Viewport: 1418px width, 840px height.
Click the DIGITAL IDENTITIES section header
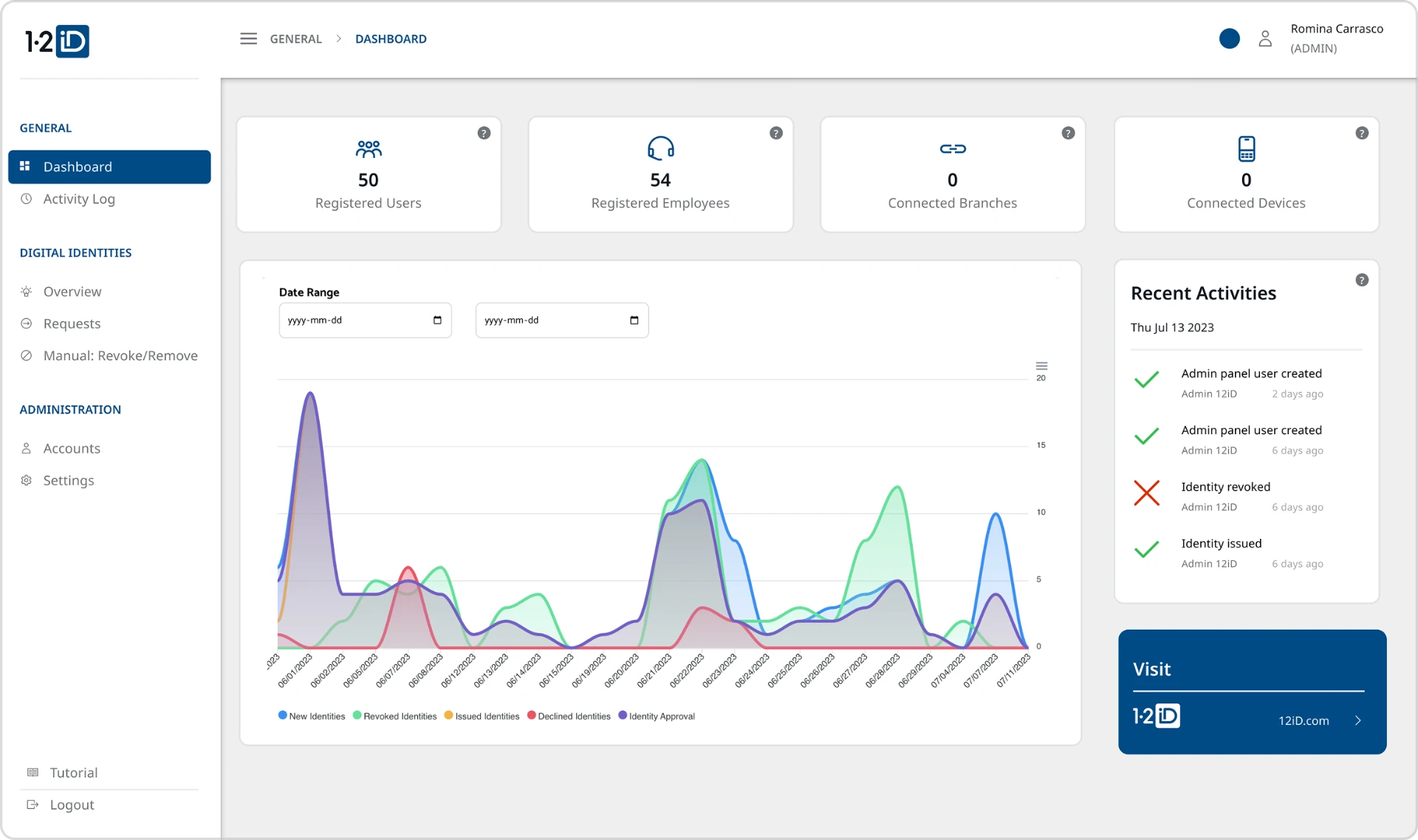pos(75,252)
